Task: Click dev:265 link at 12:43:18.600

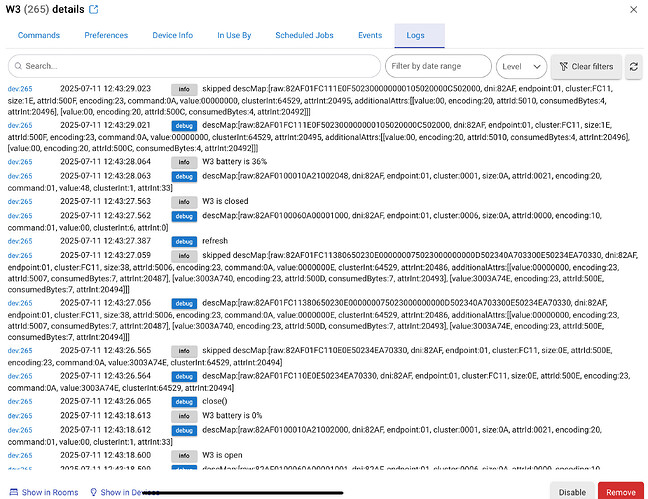Action: (20, 456)
